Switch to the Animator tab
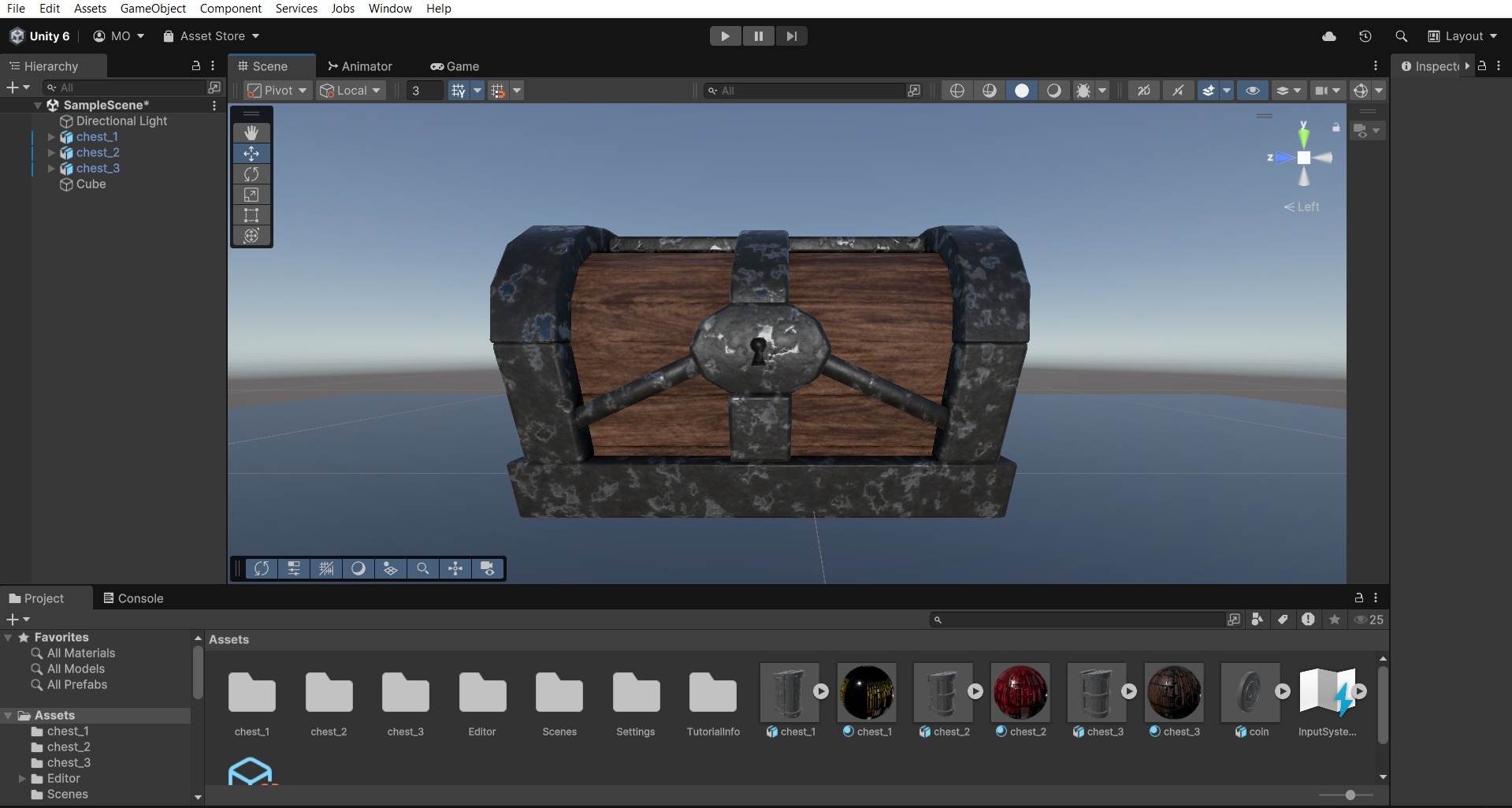Image resolution: width=1512 pixels, height=808 pixels. 360,66
